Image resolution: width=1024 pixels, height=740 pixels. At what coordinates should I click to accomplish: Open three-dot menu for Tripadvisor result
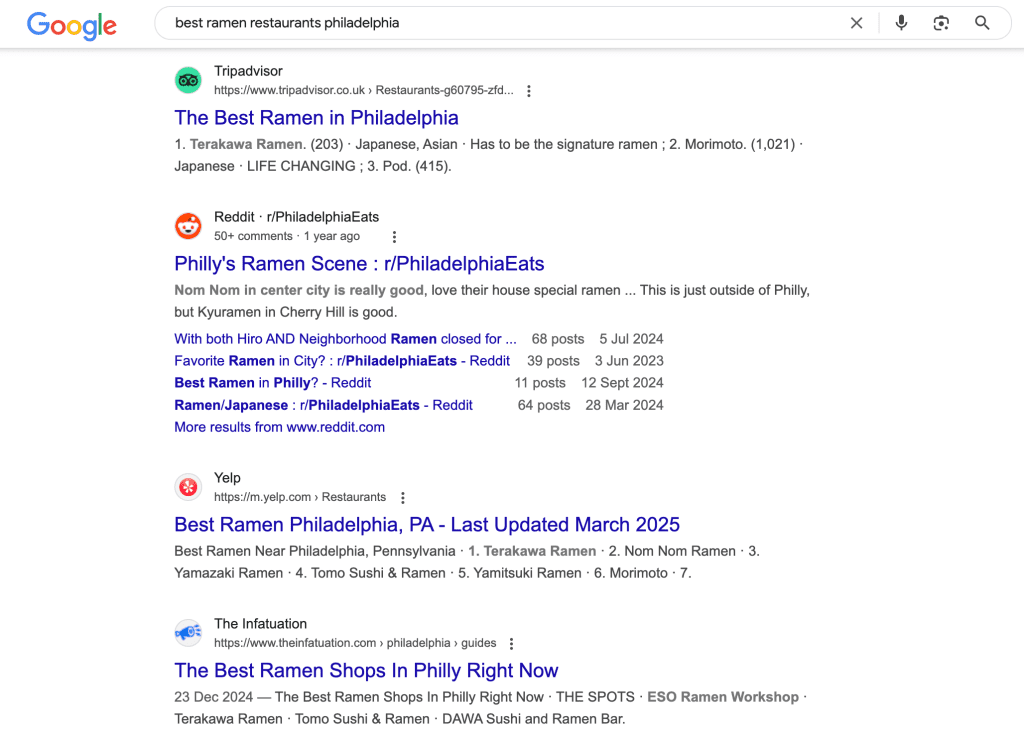[x=529, y=91]
